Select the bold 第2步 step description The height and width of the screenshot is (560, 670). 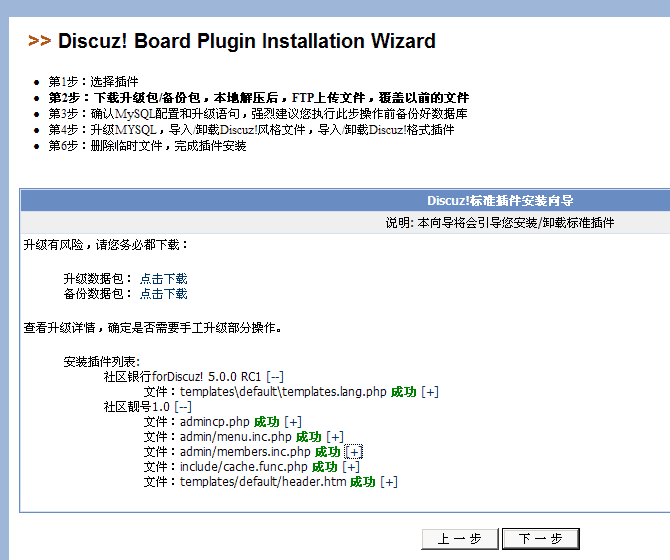[x=259, y=98]
